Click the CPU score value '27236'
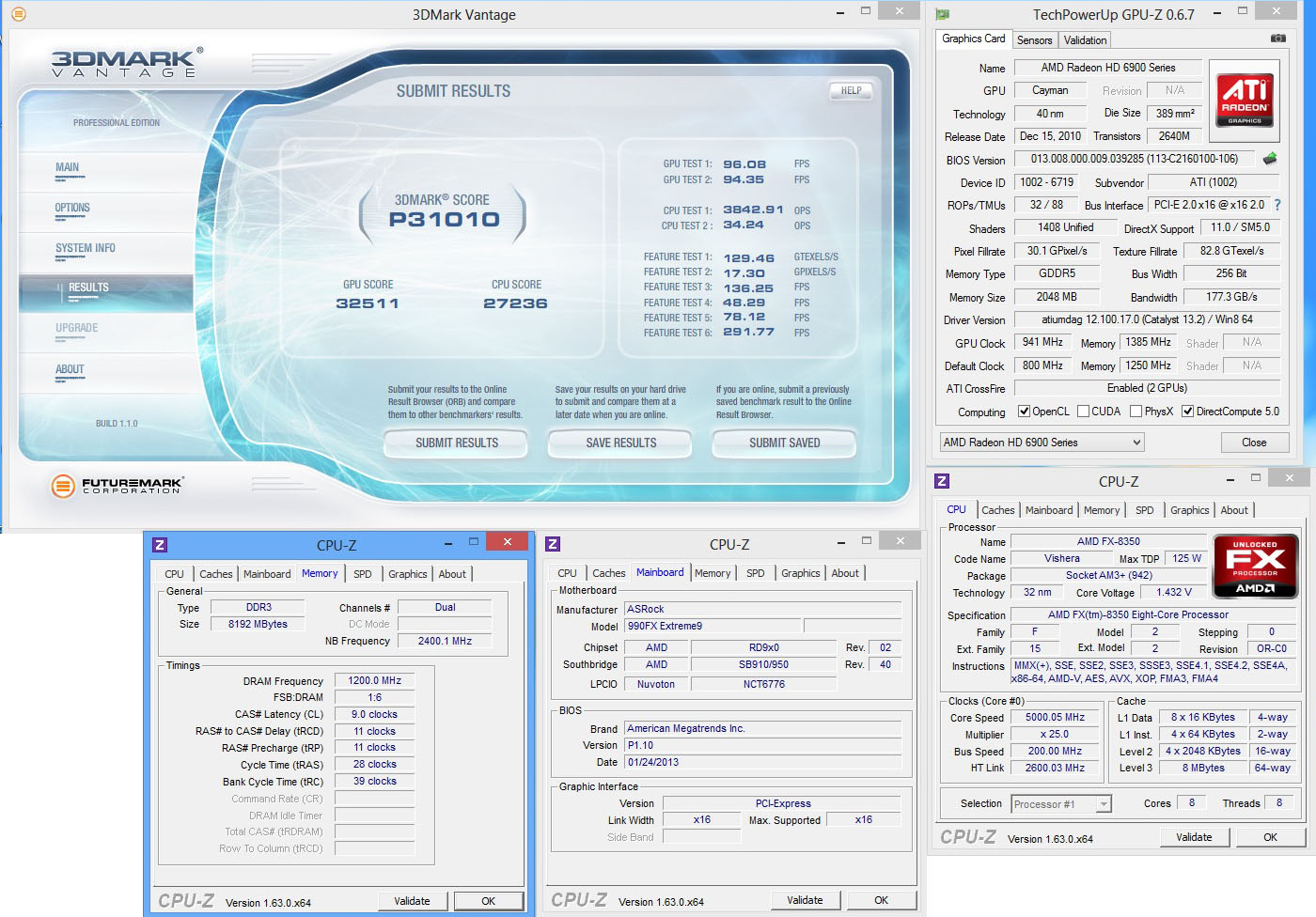Screen dimensions: 1316x917 tap(515, 303)
